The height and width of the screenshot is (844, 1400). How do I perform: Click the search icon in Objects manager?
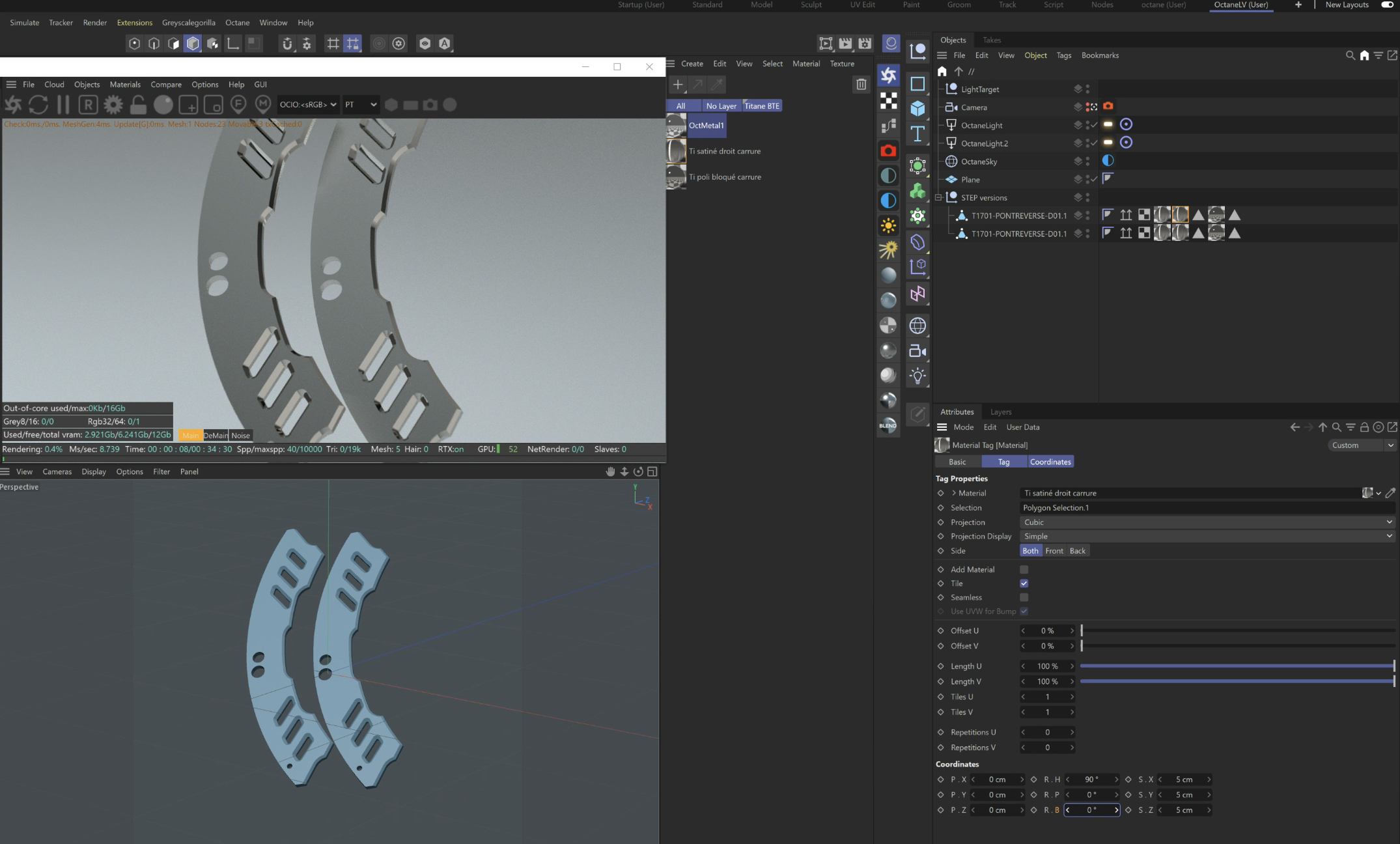pos(1350,55)
